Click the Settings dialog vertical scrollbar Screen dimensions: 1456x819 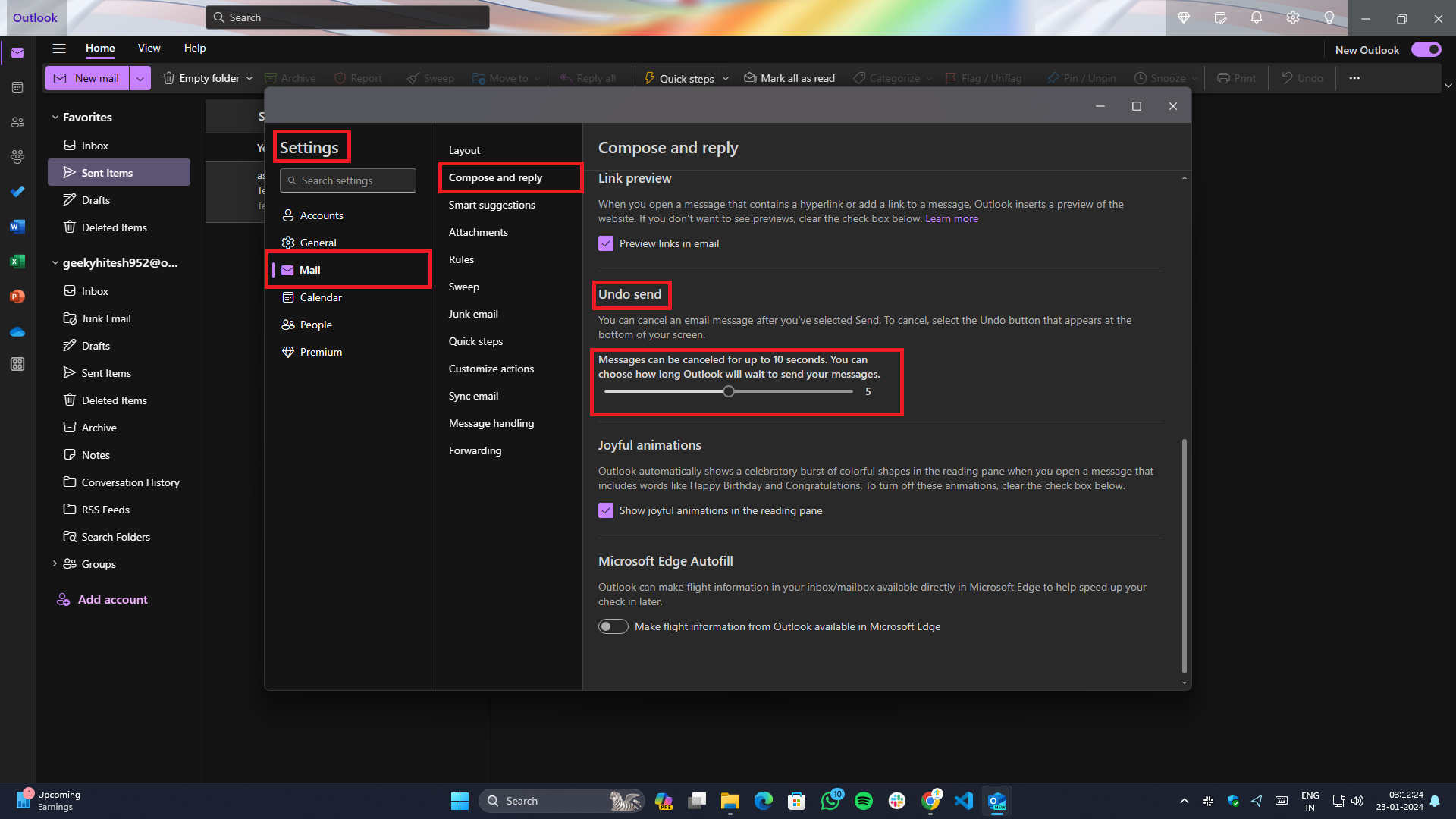[1185, 556]
